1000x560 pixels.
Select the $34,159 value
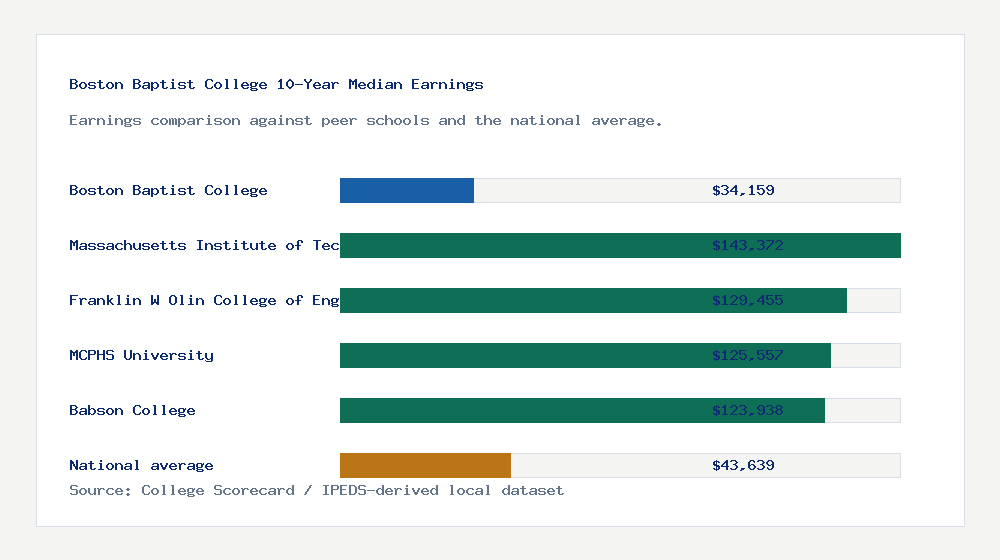(743, 190)
